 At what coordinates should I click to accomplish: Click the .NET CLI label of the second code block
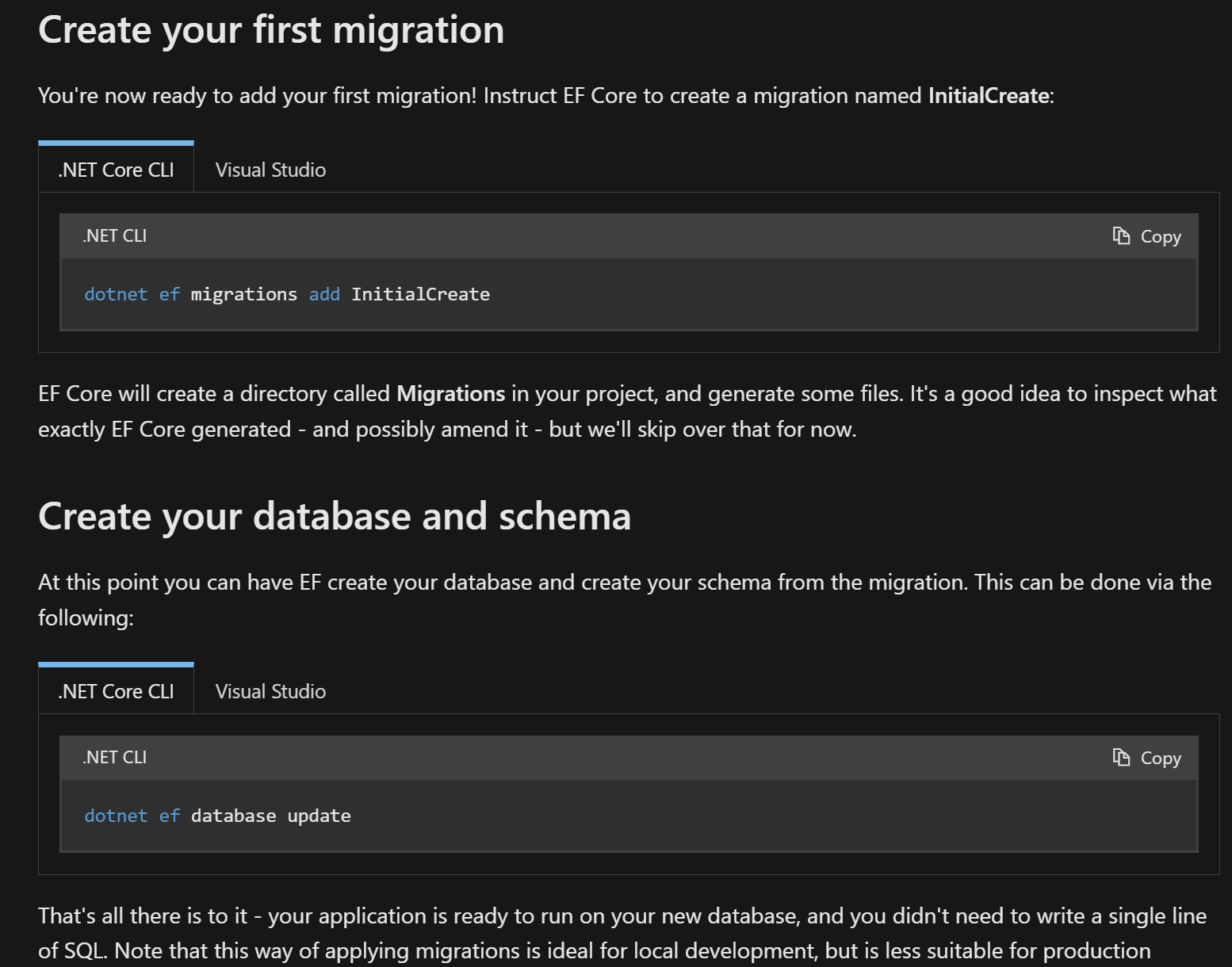click(x=115, y=758)
